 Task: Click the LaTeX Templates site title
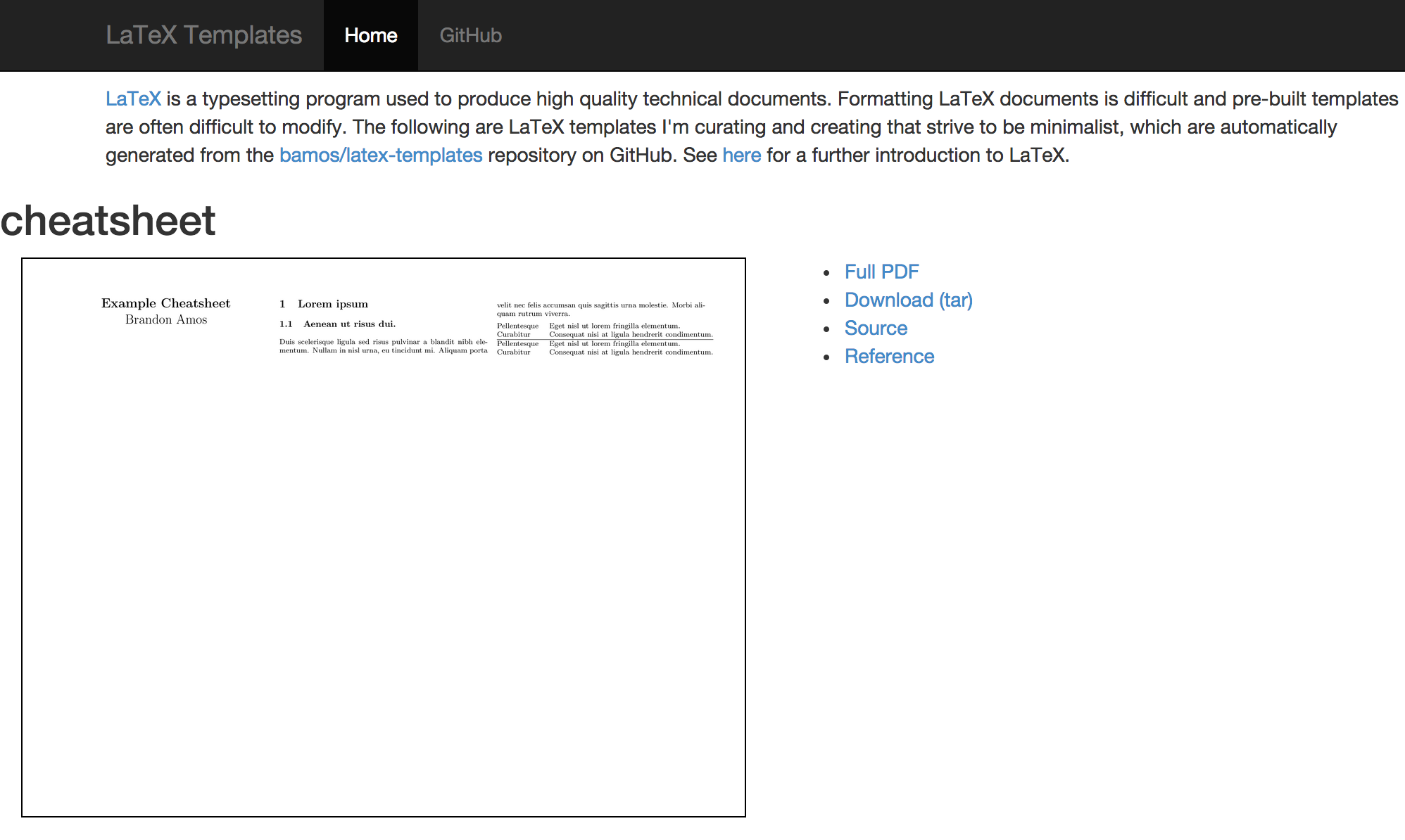pos(203,35)
